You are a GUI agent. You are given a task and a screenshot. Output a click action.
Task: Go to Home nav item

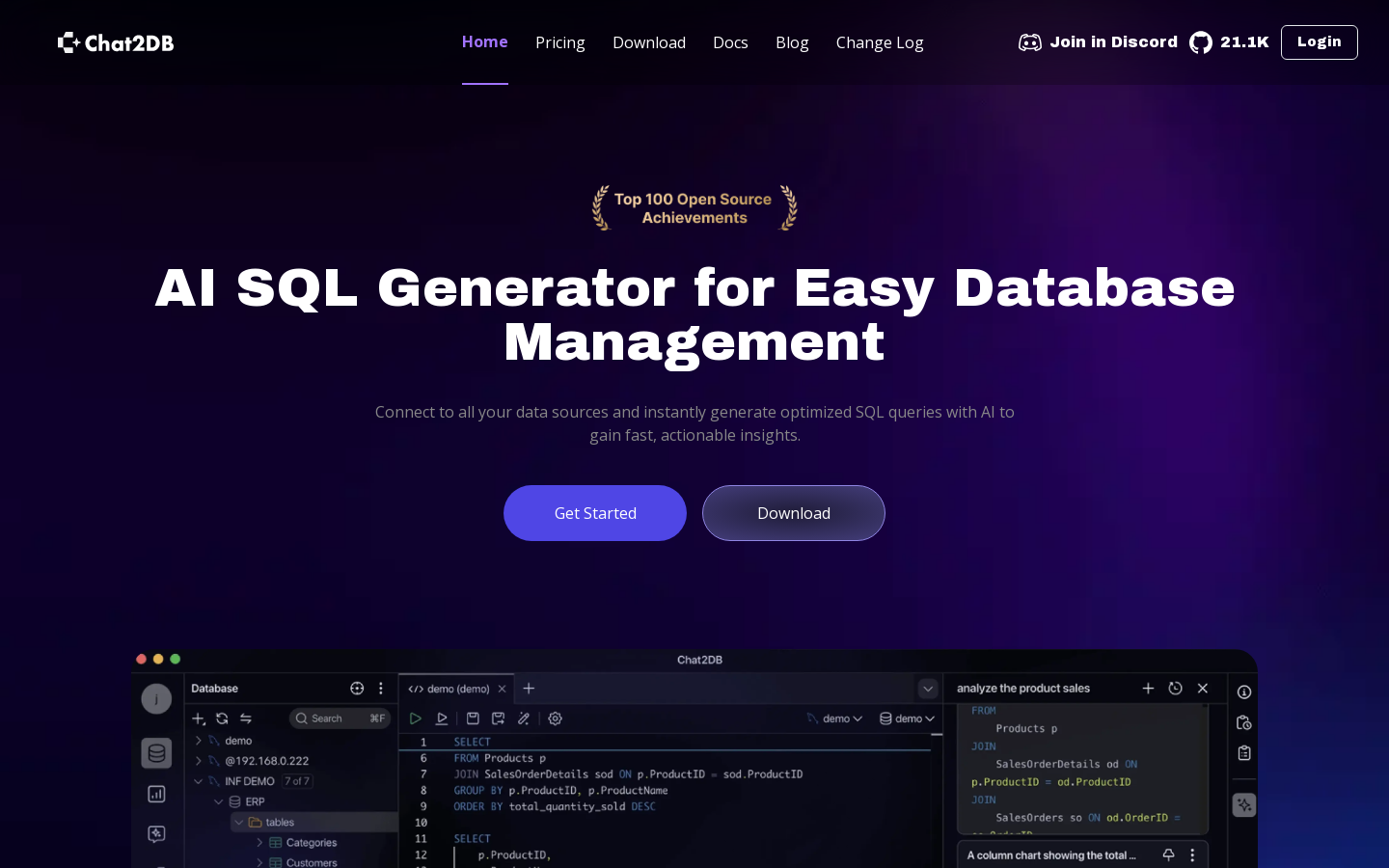point(485,41)
